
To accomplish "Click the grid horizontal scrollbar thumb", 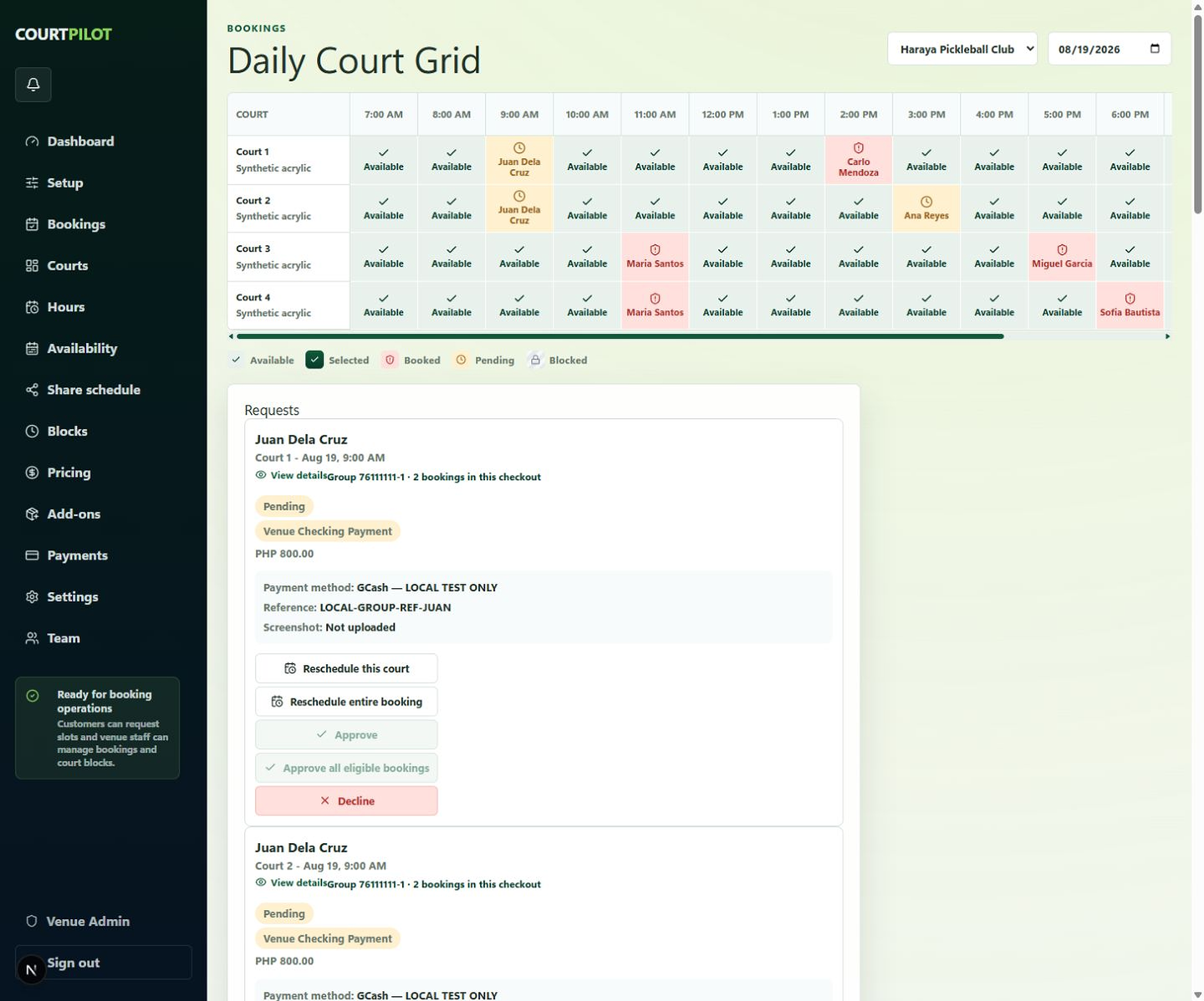I will pyautogui.click(x=620, y=336).
